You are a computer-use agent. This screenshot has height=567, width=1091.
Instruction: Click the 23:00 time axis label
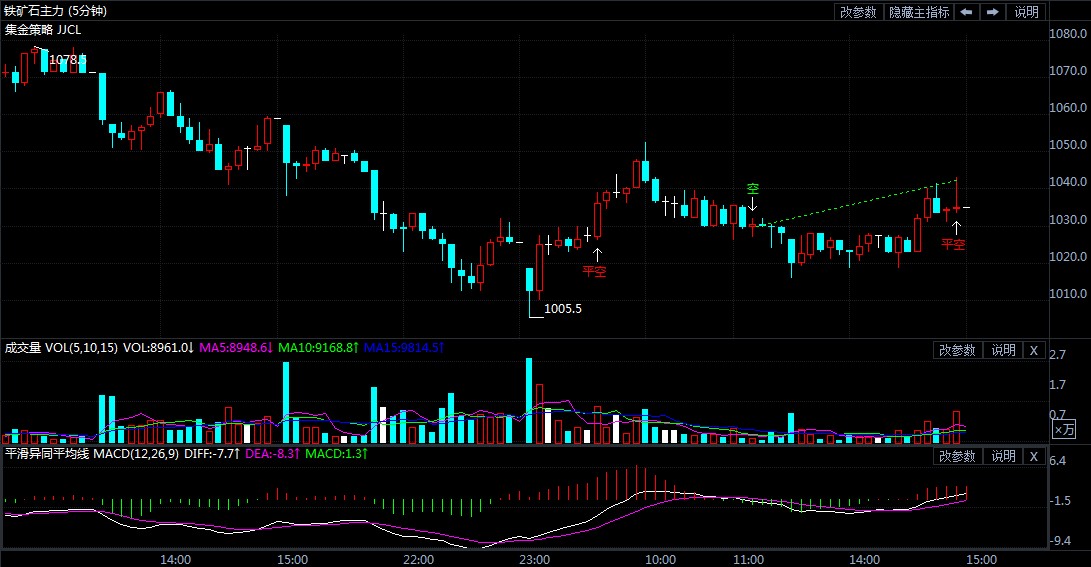tap(534, 559)
